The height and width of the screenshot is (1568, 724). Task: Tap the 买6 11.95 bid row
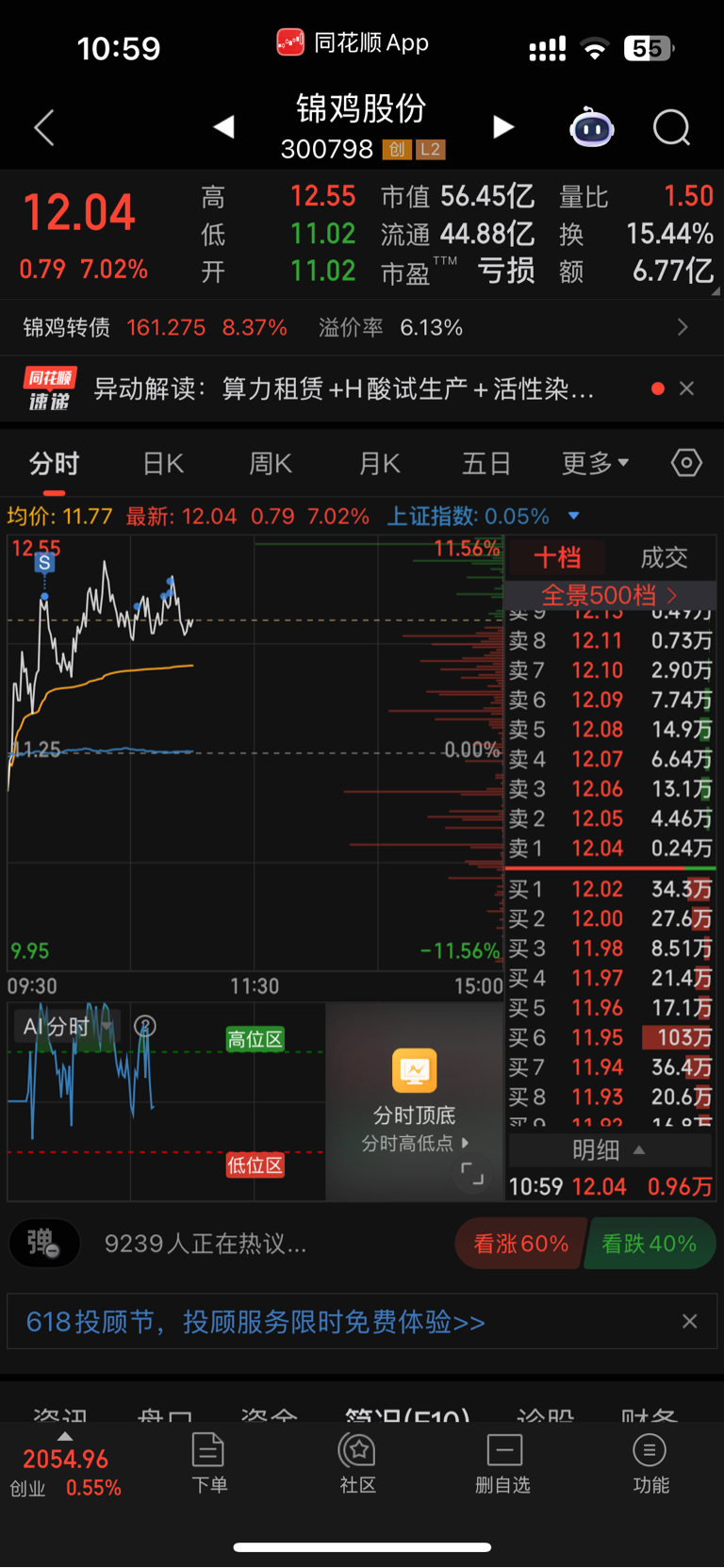point(610,1037)
